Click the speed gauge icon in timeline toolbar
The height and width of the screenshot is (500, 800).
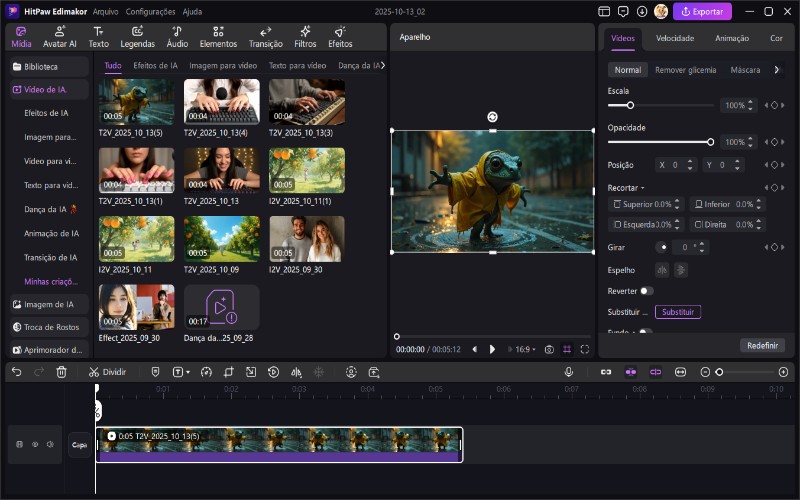(206, 372)
